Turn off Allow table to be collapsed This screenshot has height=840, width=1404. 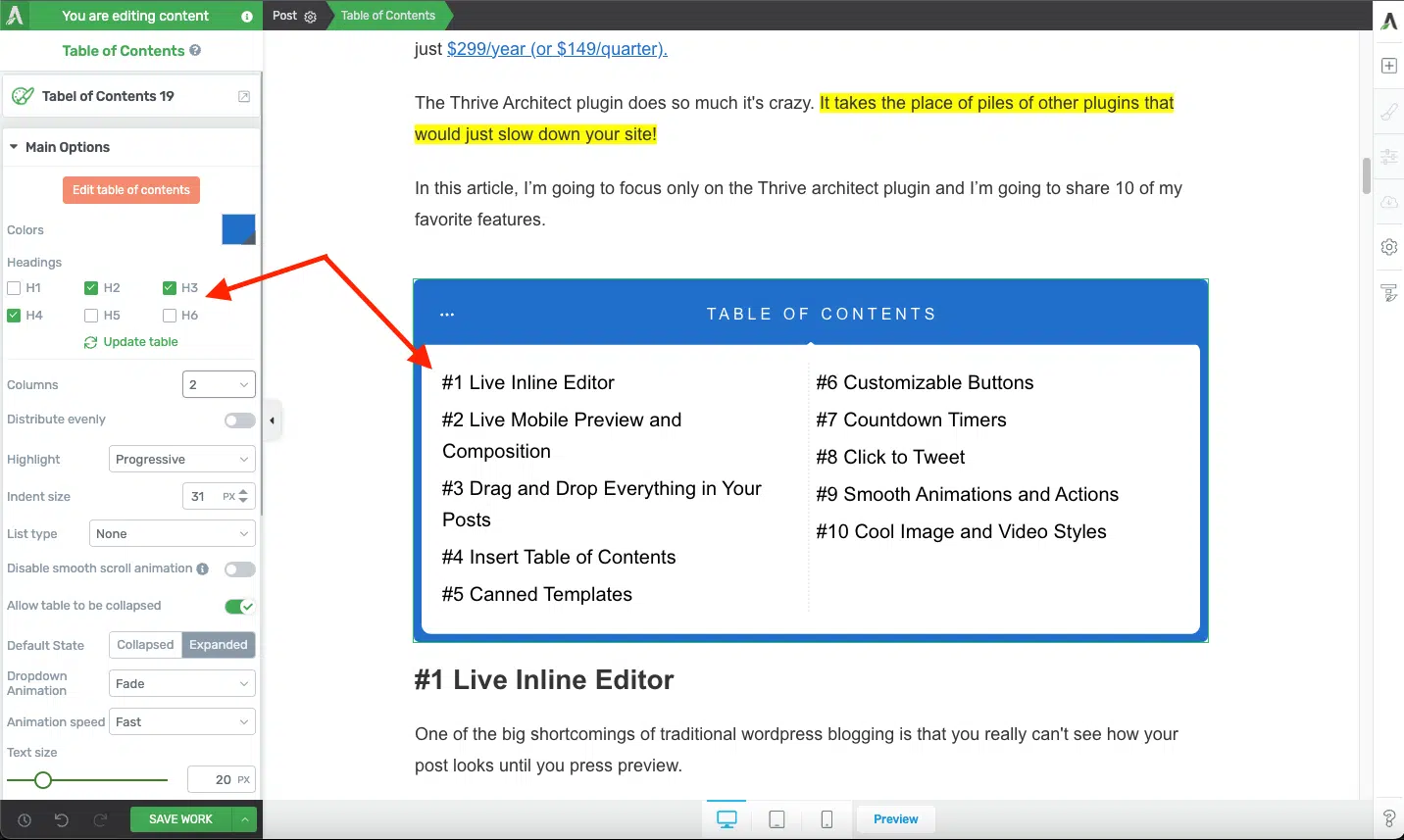239,607
